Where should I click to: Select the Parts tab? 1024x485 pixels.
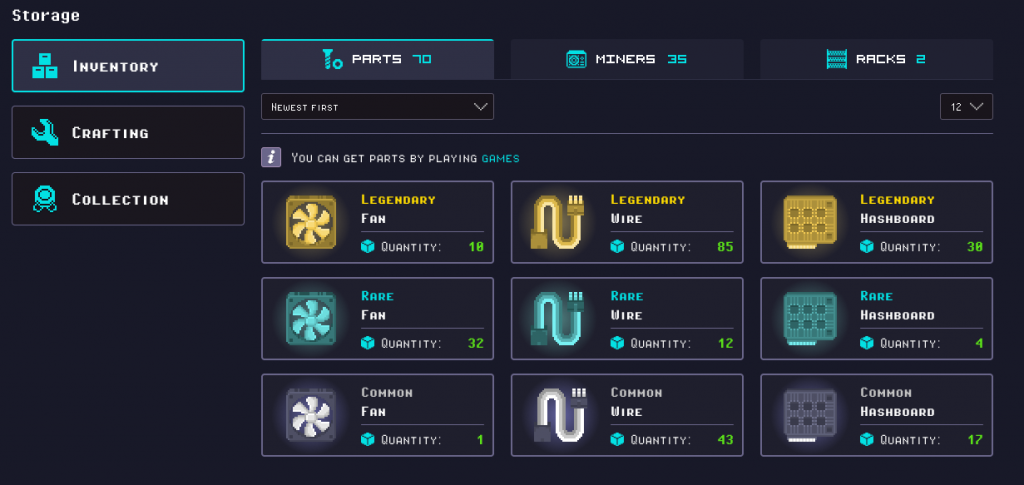click(377, 59)
